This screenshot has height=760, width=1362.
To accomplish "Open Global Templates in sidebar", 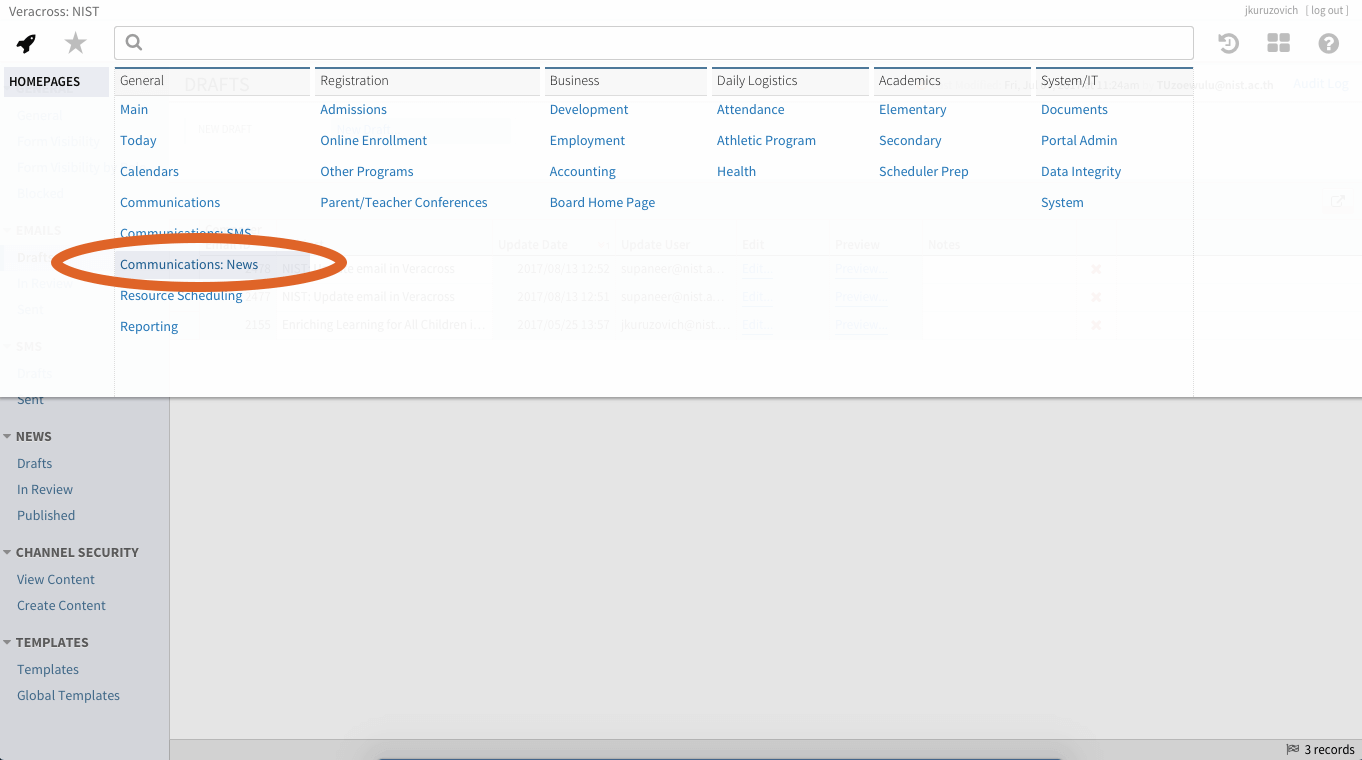I will click(x=68, y=696).
